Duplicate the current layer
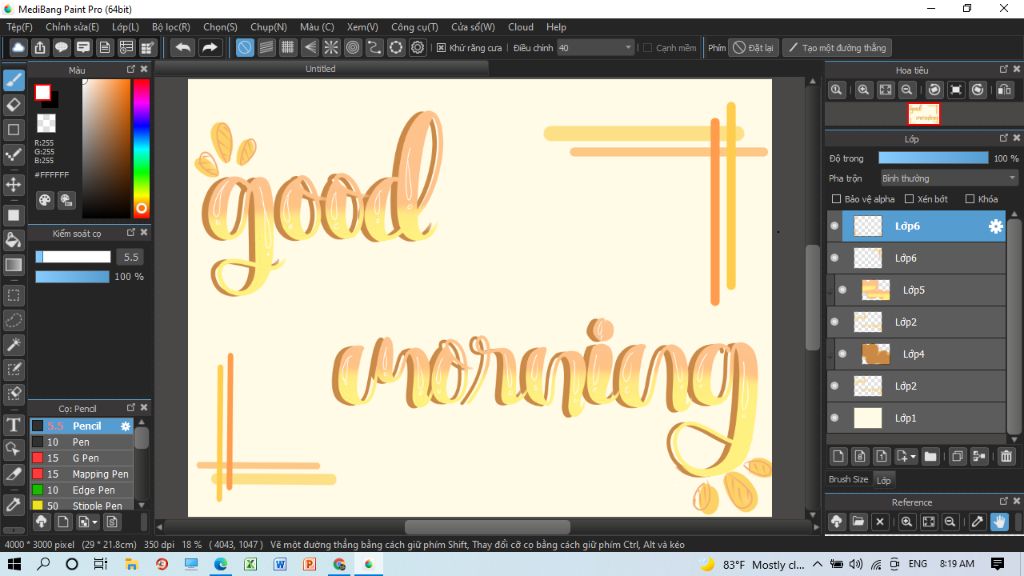1024x576 pixels. (957, 456)
